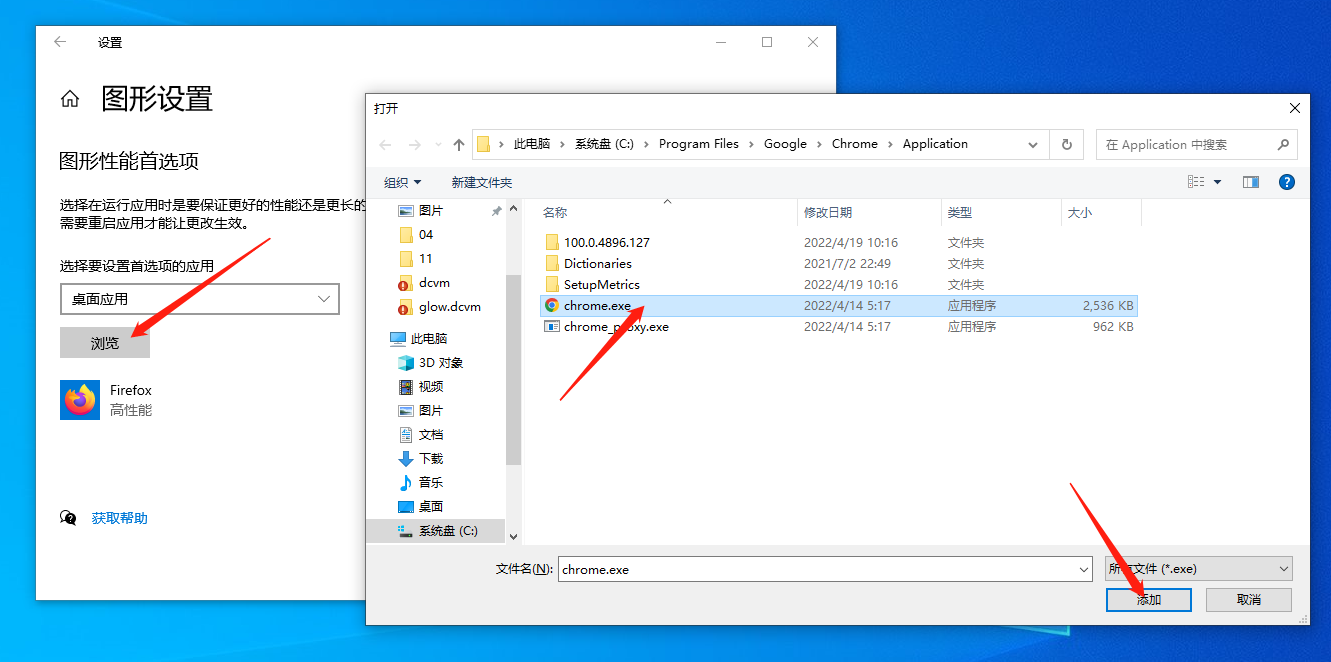Sort files by the 名称 column header
This screenshot has width=1331, height=662.
click(x=555, y=213)
